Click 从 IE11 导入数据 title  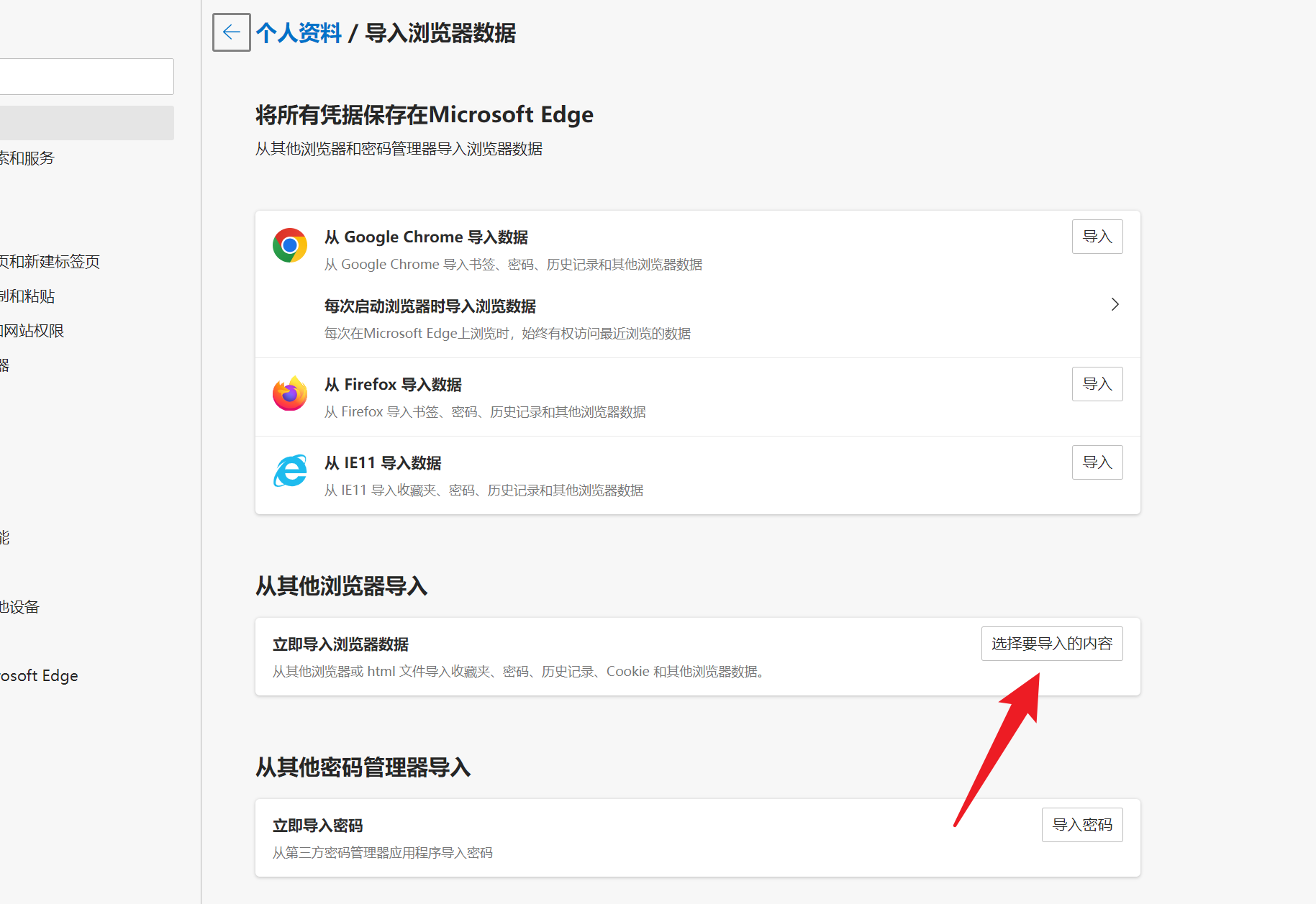[x=383, y=463]
